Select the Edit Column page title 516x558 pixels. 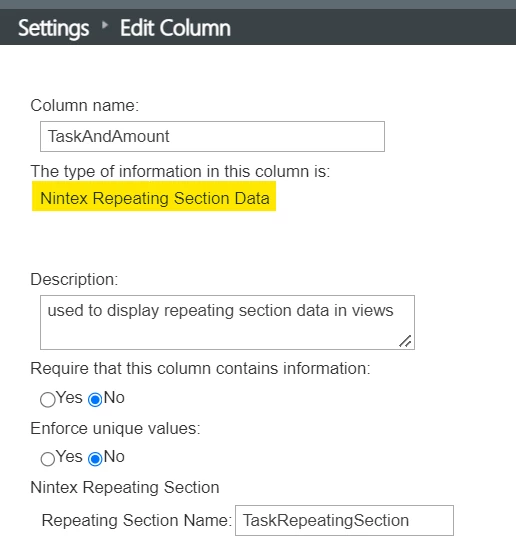(175, 28)
